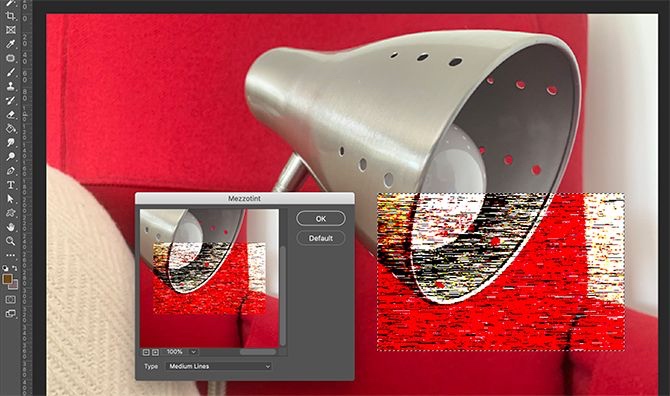The height and width of the screenshot is (396, 670).
Task: Click the preview's zoom-in plus button
Action: (x=155, y=352)
